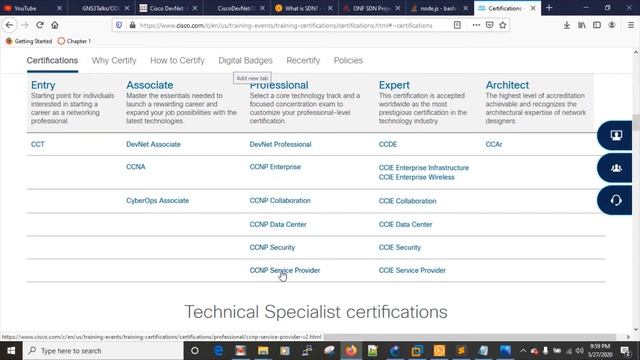Image resolution: width=640 pixels, height=360 pixels.
Task: Select the Certifications page tab
Action: click(x=52, y=60)
